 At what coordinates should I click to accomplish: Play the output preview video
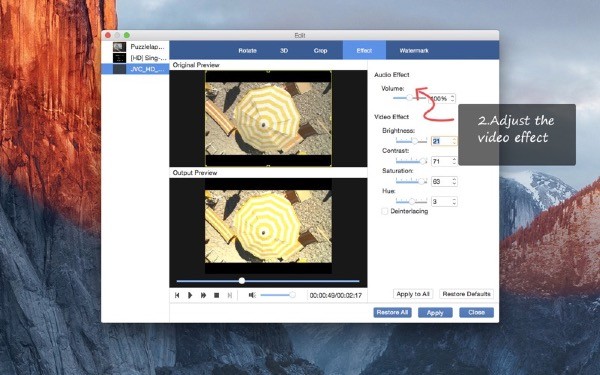point(190,295)
